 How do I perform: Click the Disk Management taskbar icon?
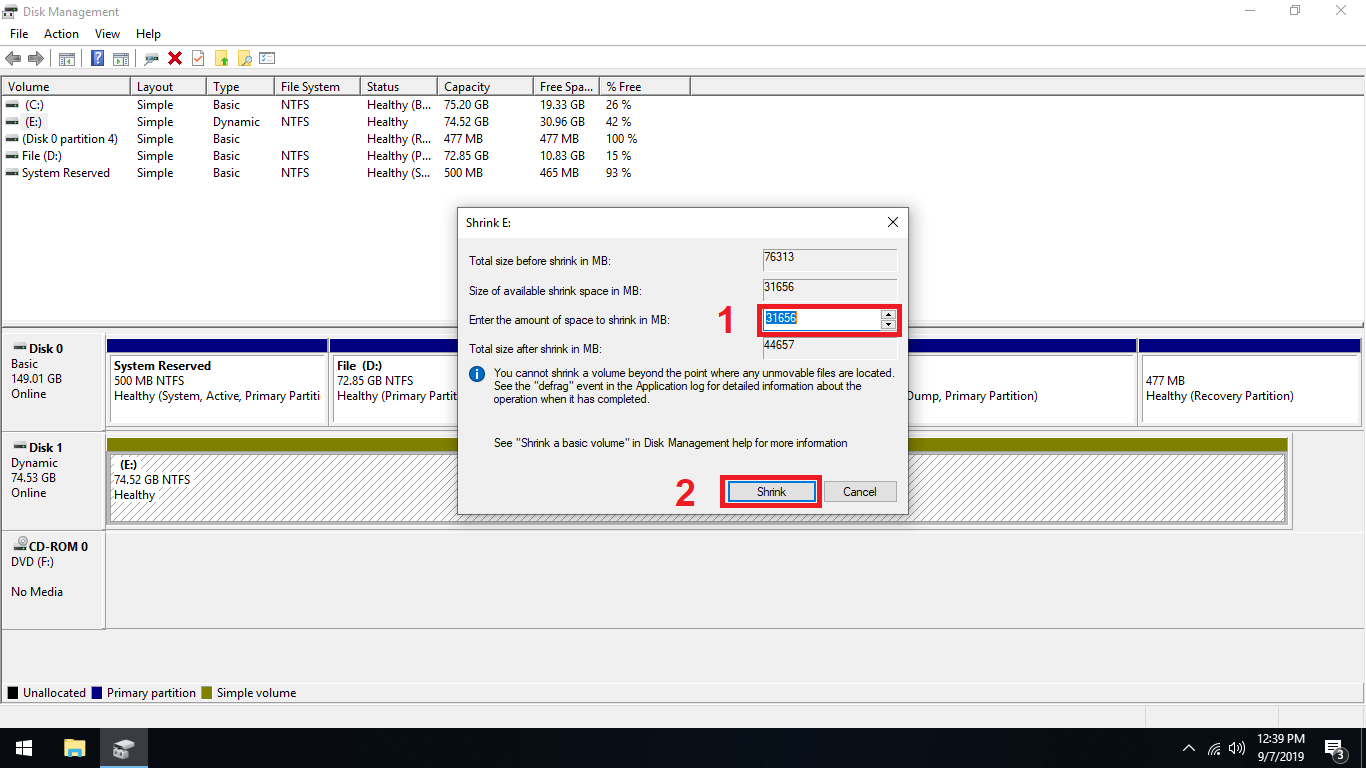(124, 748)
